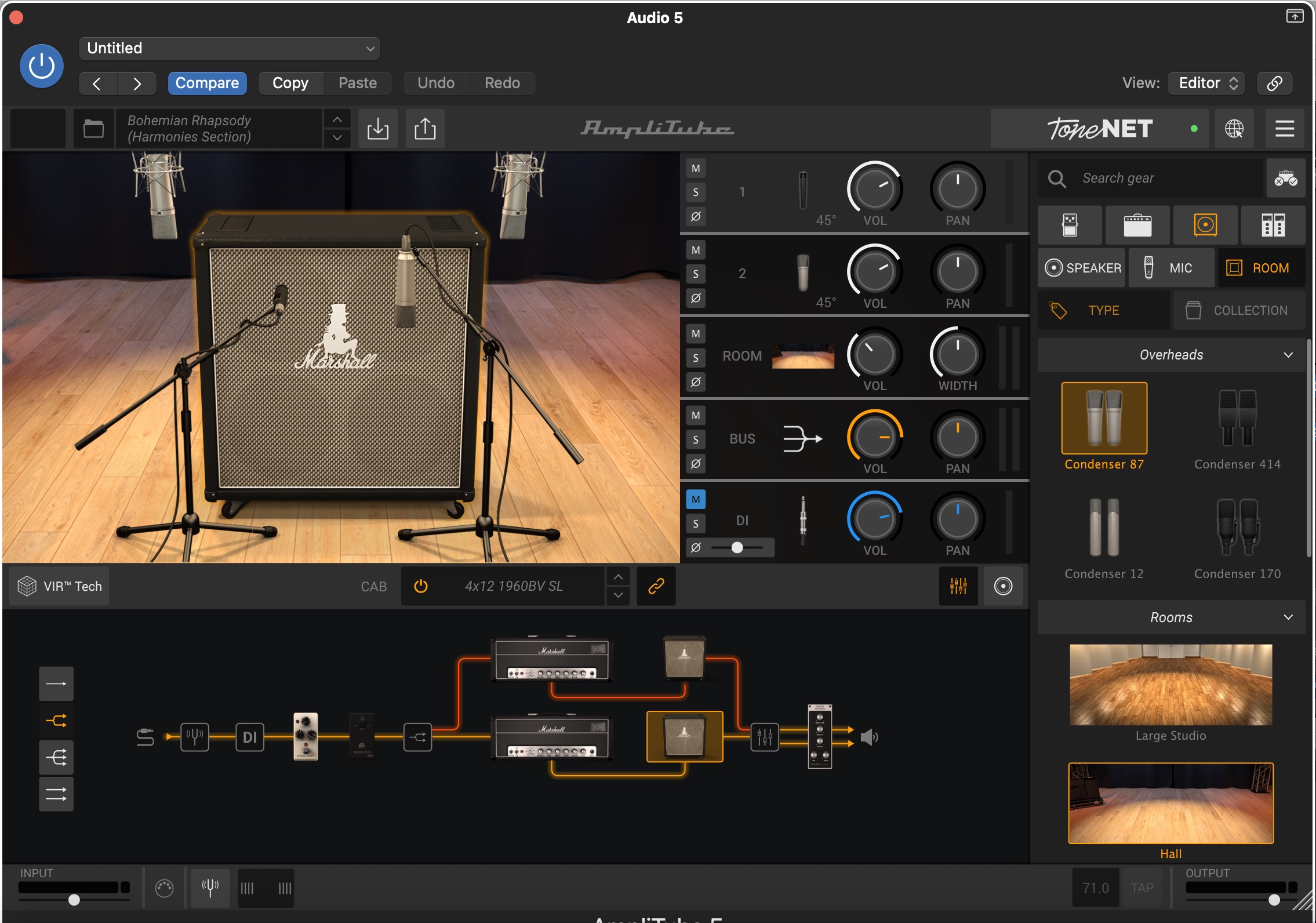Solo mic channel 1
This screenshot has height=923, width=1316.
point(696,192)
